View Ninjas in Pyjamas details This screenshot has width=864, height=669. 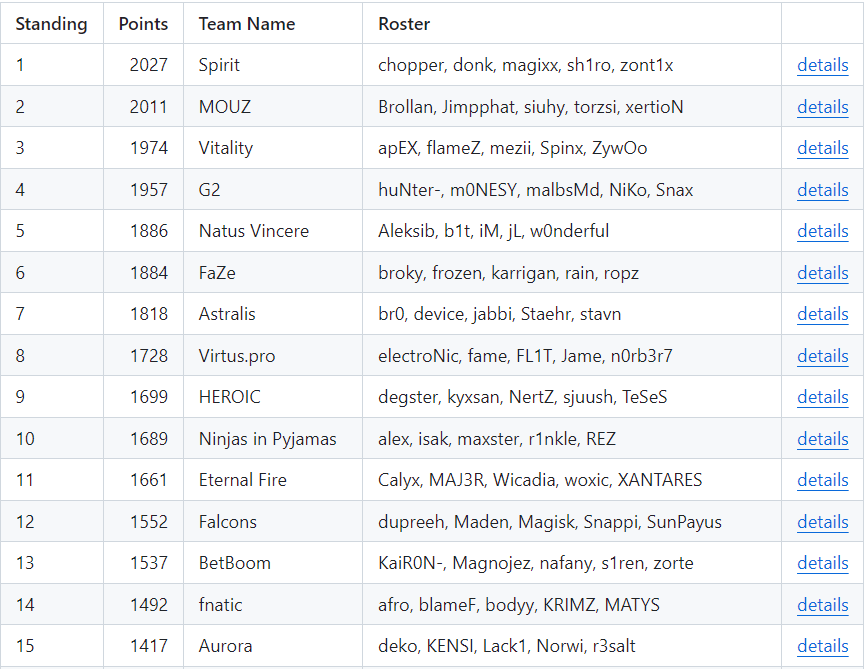tap(822, 439)
